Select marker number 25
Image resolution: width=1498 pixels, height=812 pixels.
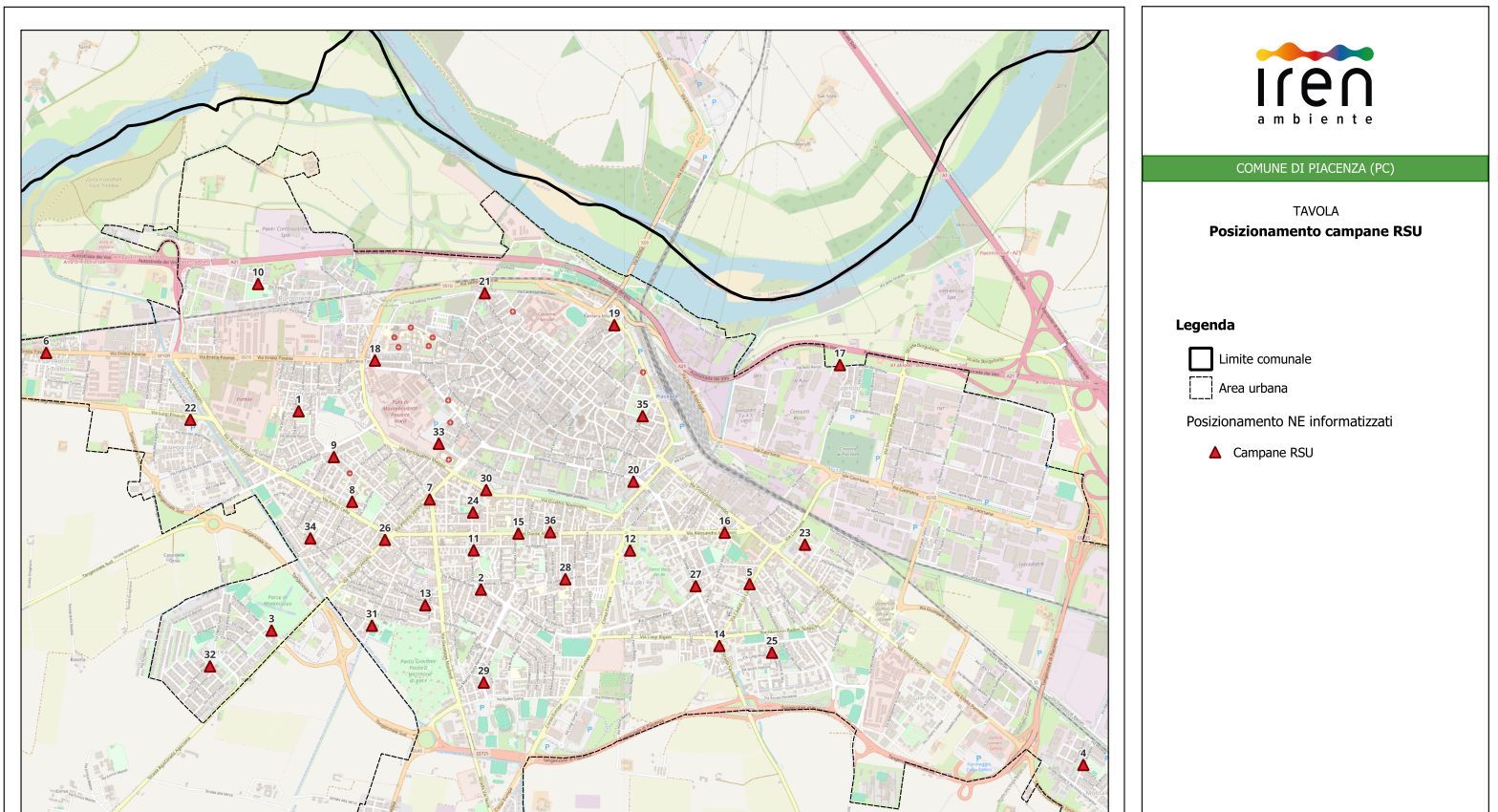pyautogui.click(x=772, y=653)
